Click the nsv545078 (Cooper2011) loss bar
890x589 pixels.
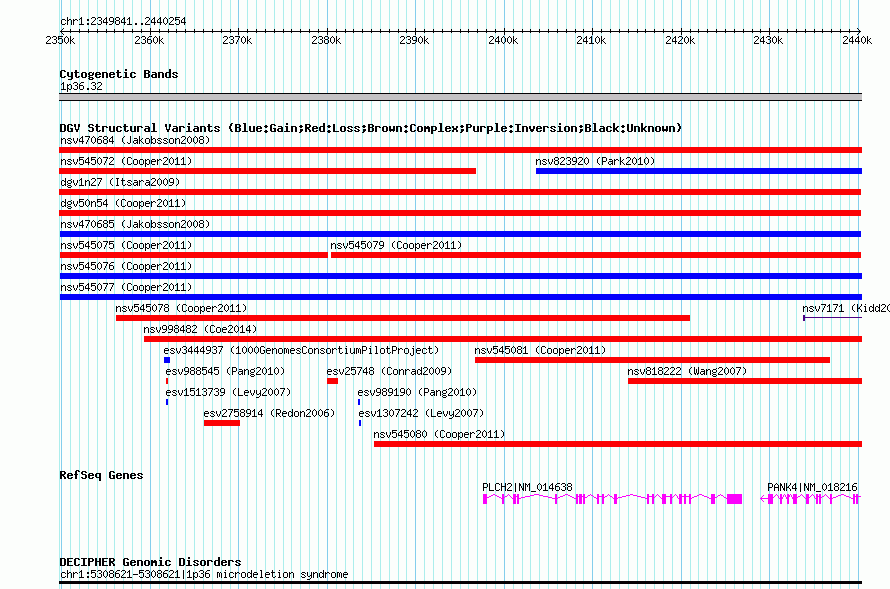(403, 318)
